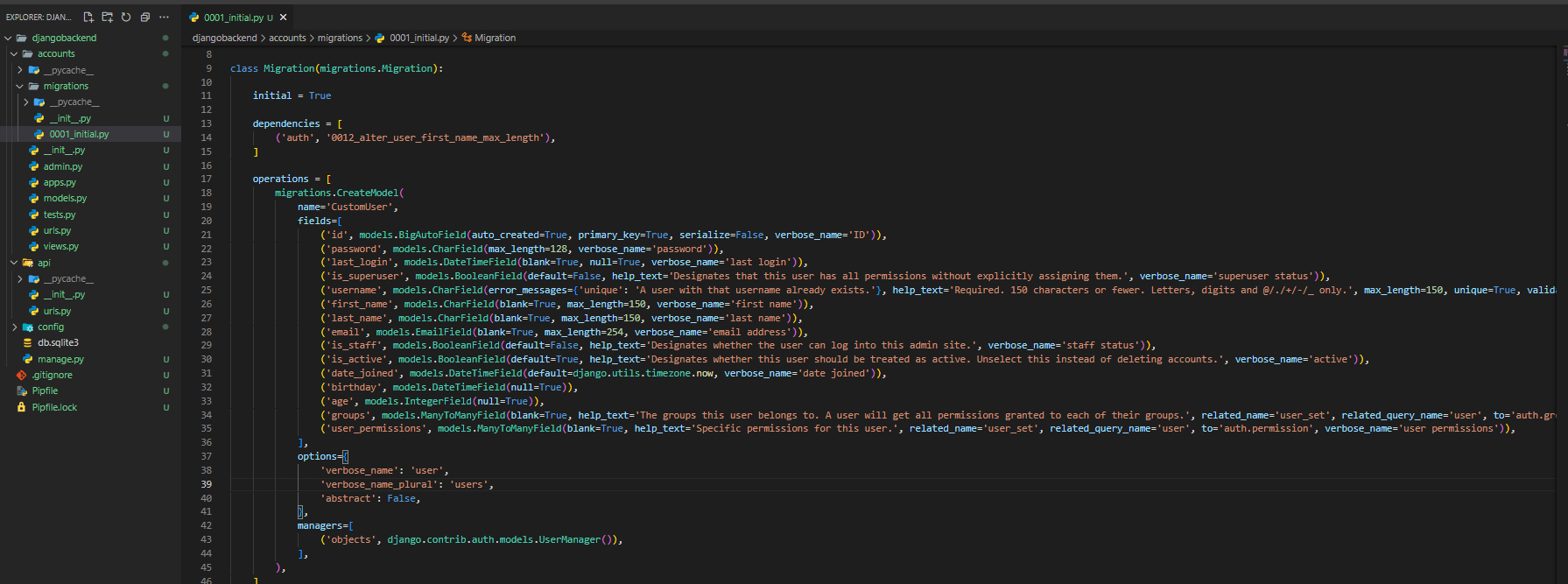Refresh the Explorer file tree
Image resolution: width=1568 pixels, height=584 pixels.
(x=126, y=17)
